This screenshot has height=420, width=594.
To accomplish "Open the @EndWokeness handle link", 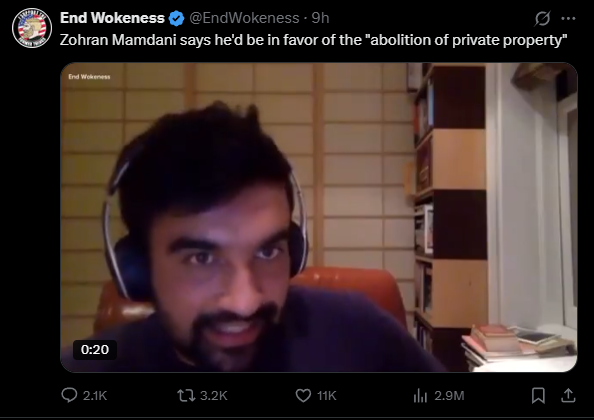I will 244,18.
